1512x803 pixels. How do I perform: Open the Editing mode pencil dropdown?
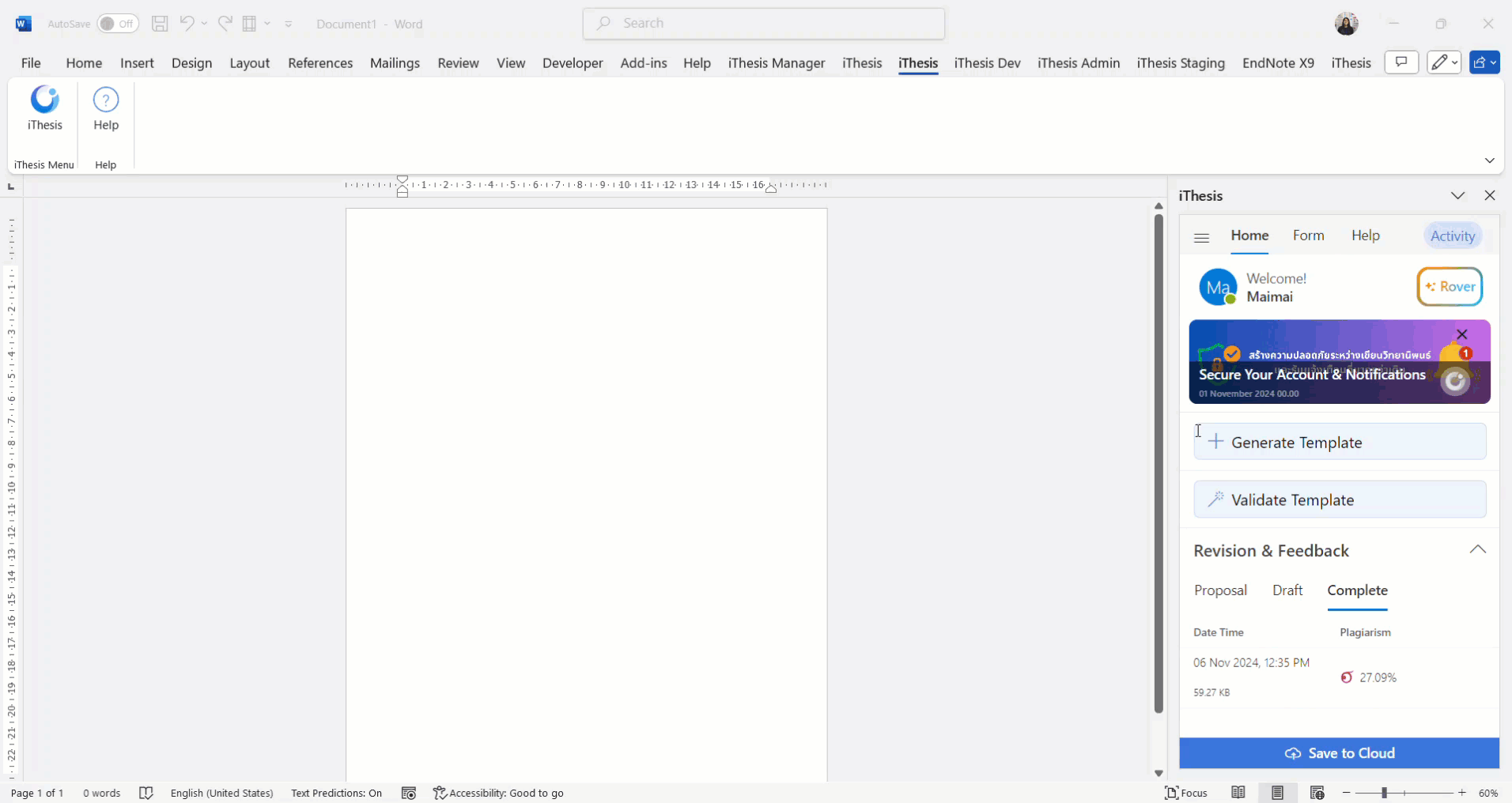pyautogui.click(x=1444, y=62)
